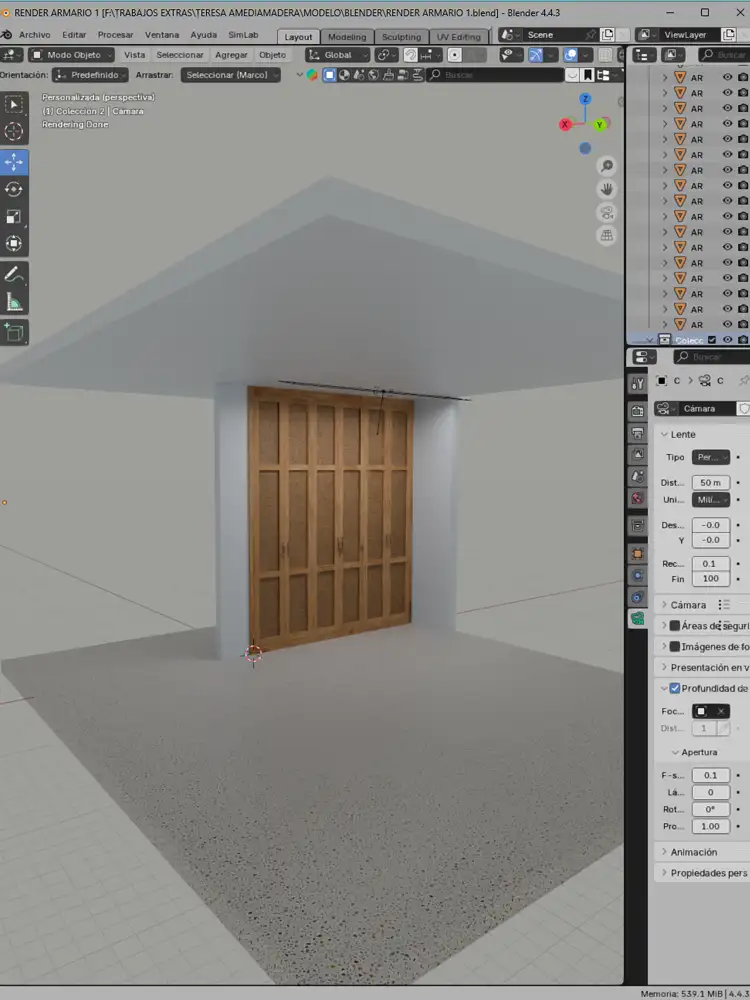Open the World properties tab
This screenshot has width=750, height=1000.
637,498
